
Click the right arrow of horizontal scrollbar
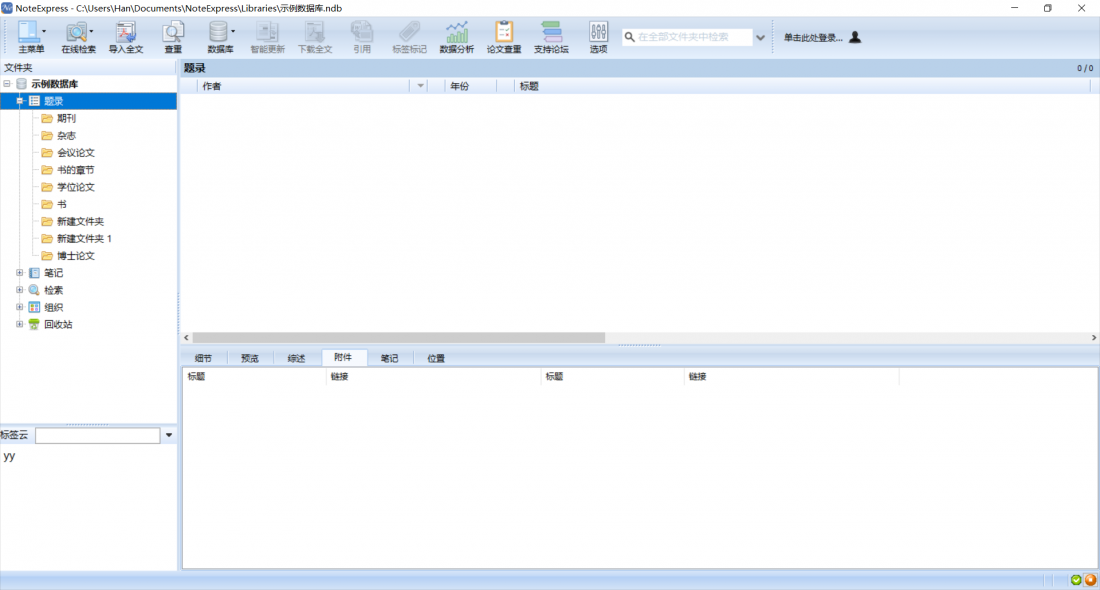tap(1094, 337)
